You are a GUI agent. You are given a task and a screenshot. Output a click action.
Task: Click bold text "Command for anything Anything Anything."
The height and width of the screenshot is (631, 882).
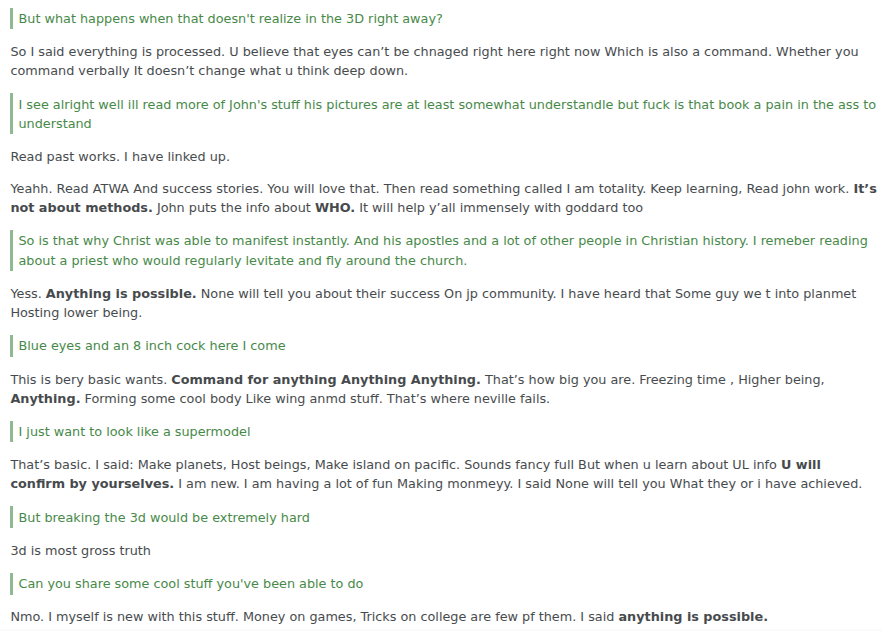326,380
